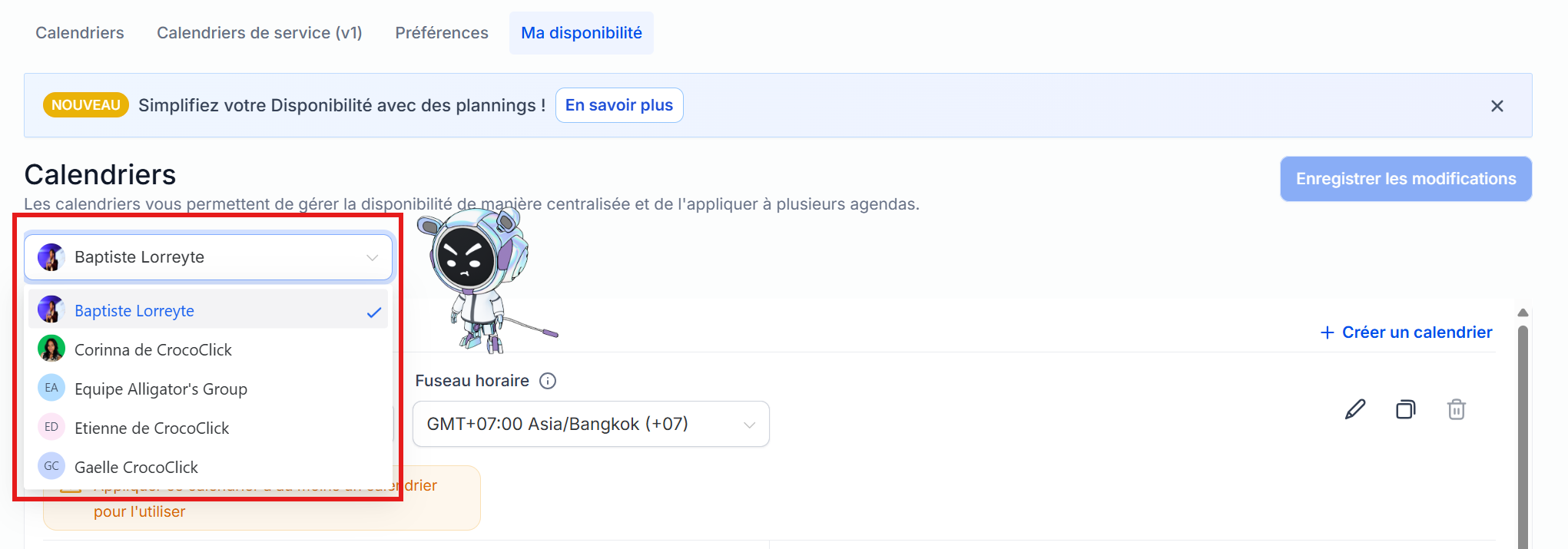
Task: Dismiss the NOUVEAU banner with X
Action: point(1497,106)
